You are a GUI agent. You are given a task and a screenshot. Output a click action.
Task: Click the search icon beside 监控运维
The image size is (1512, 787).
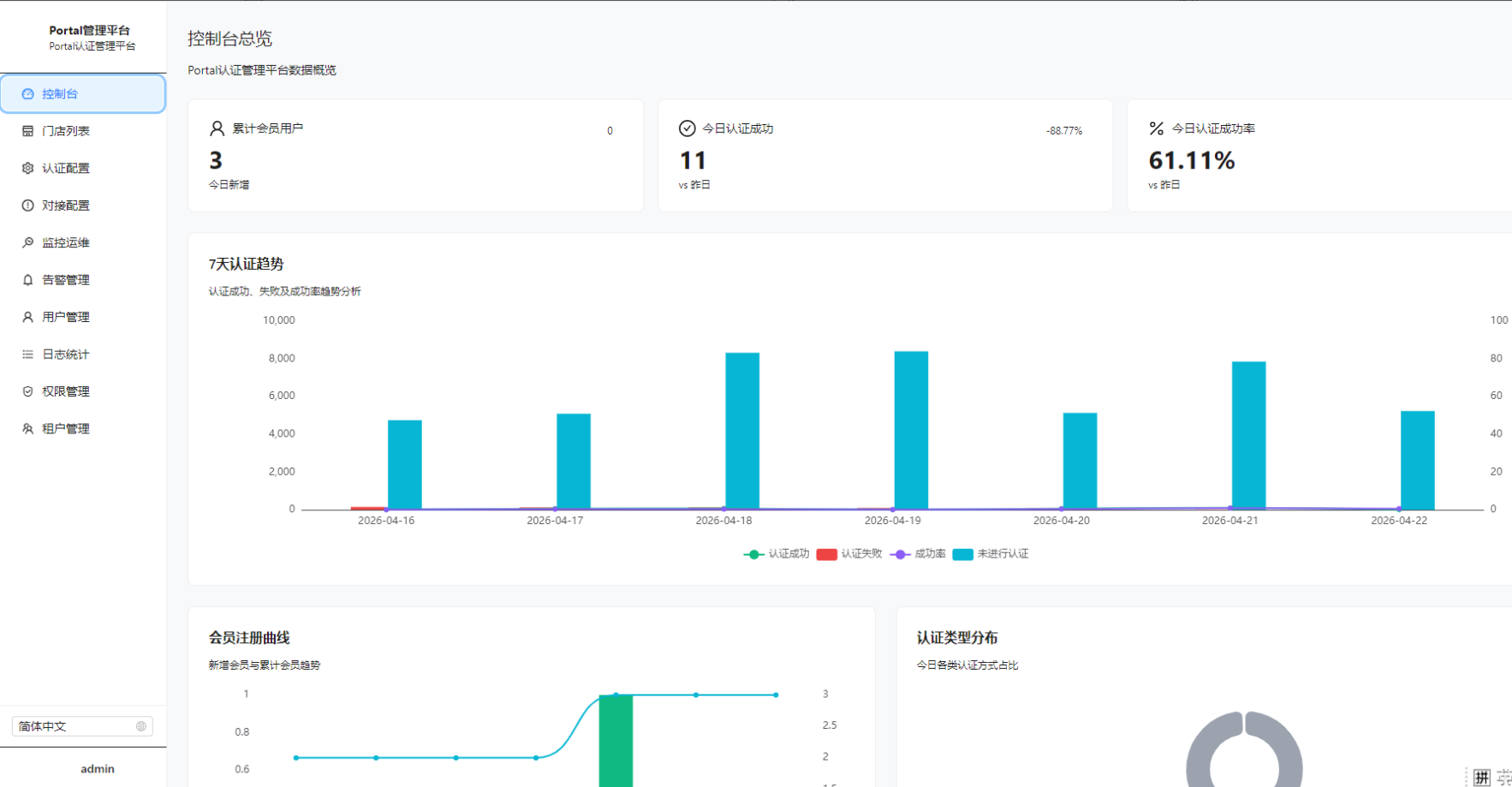[27, 243]
